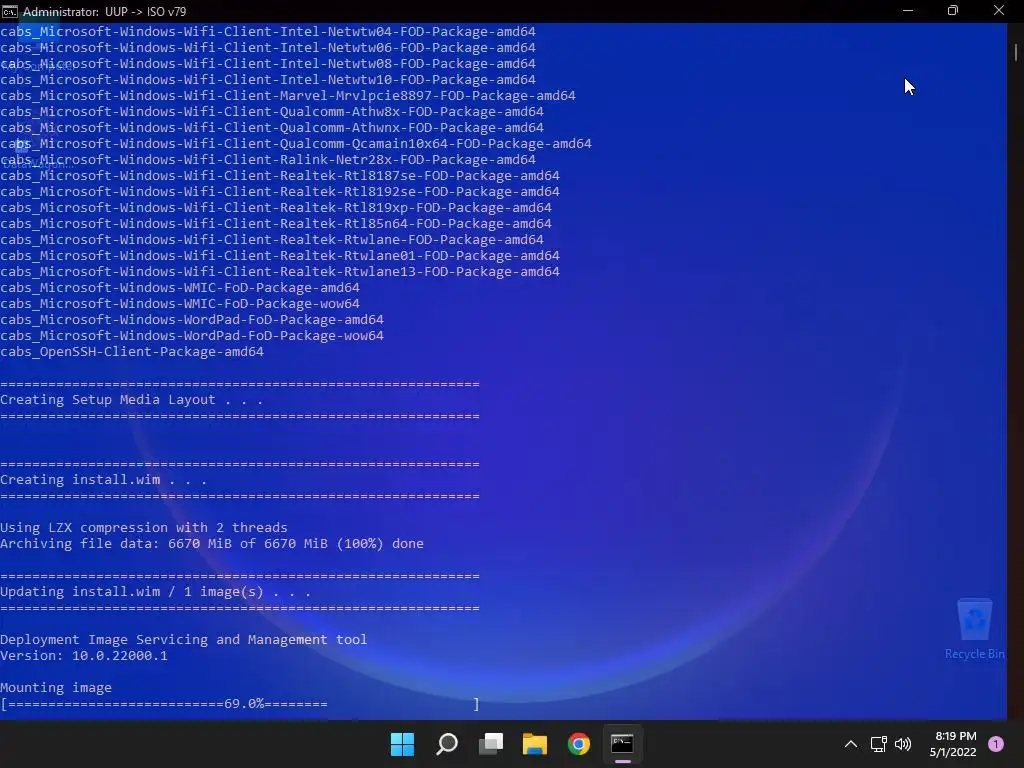Click the Qualcomm-Athw8x package line
The width and height of the screenshot is (1024, 768).
[x=272, y=112]
